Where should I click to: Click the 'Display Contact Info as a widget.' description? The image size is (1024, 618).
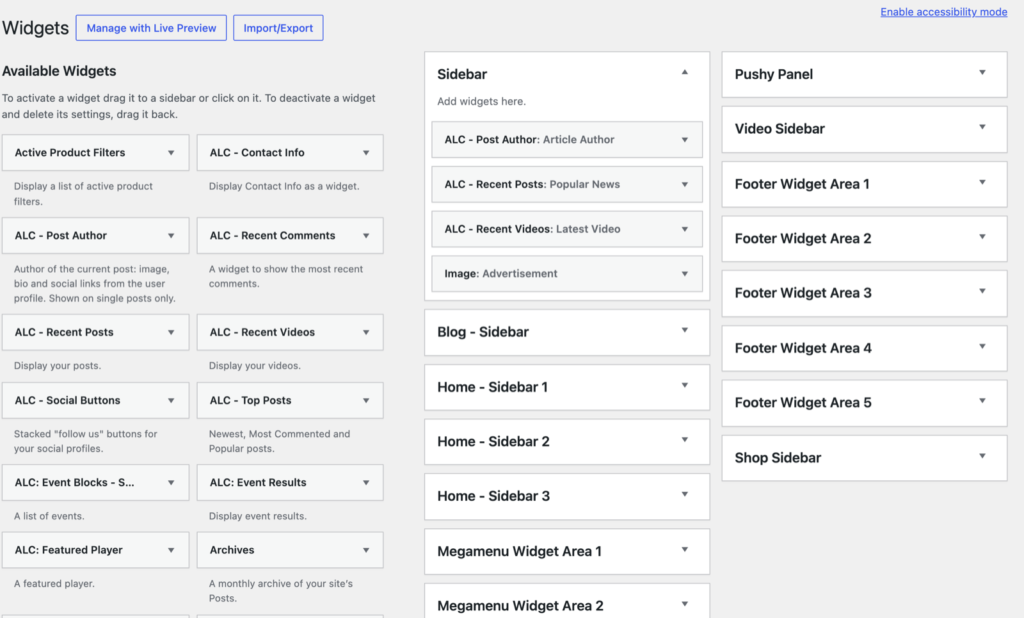[284, 186]
